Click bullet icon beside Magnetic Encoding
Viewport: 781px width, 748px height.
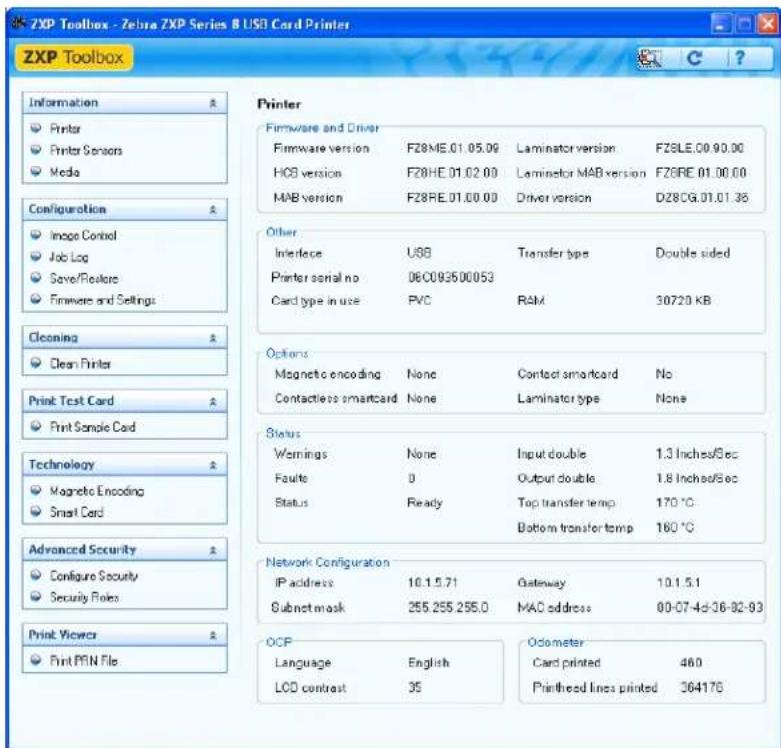pos(36,490)
